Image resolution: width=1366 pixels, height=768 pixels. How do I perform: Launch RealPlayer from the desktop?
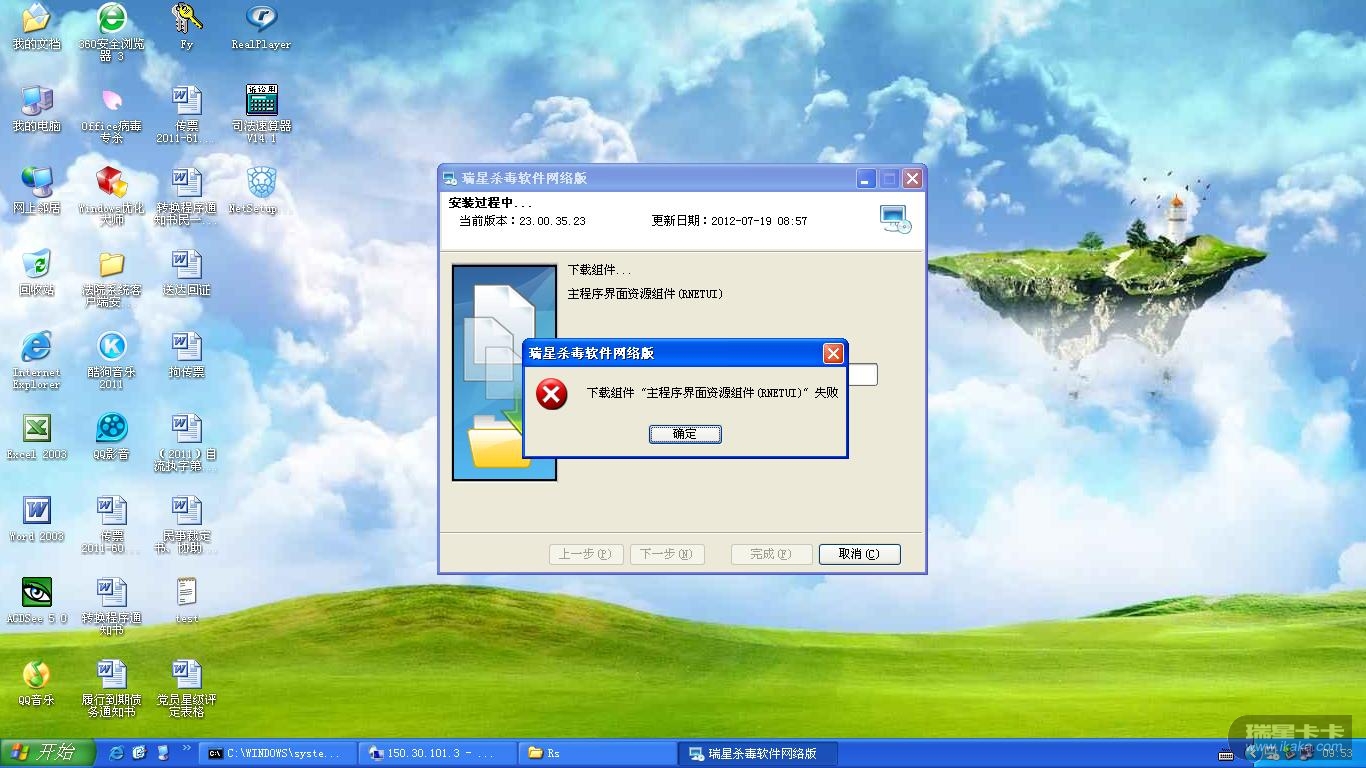261,27
